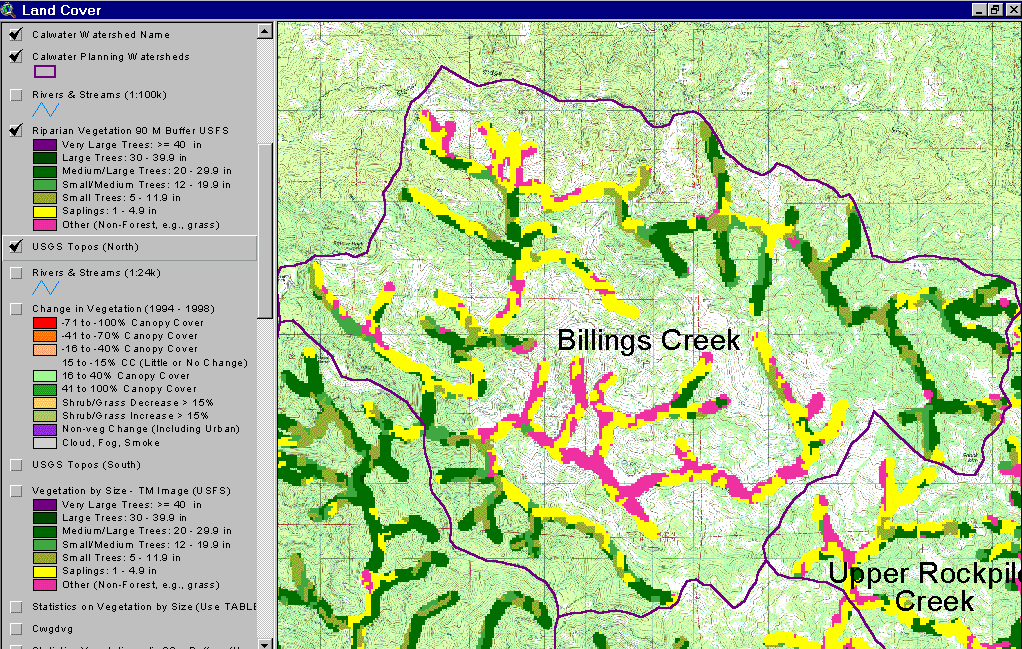The image size is (1022, 649).
Task: Click 'Riparian Vegetation 90 M Buffer USFS' label
Action: pyautogui.click(x=130, y=130)
